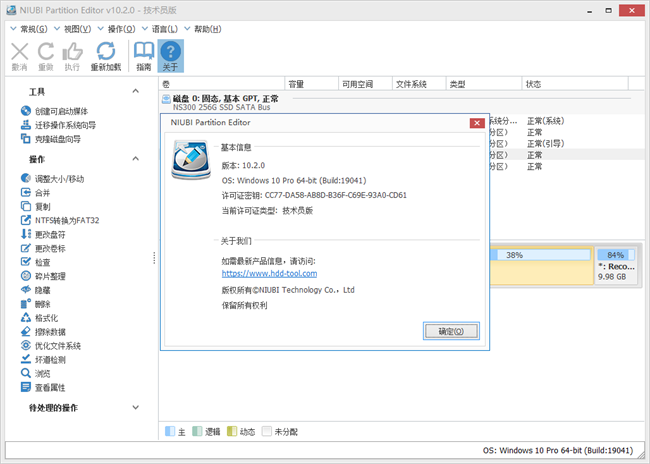Click the 类型 type column header
The height and width of the screenshot is (464, 650).
[x=484, y=84]
